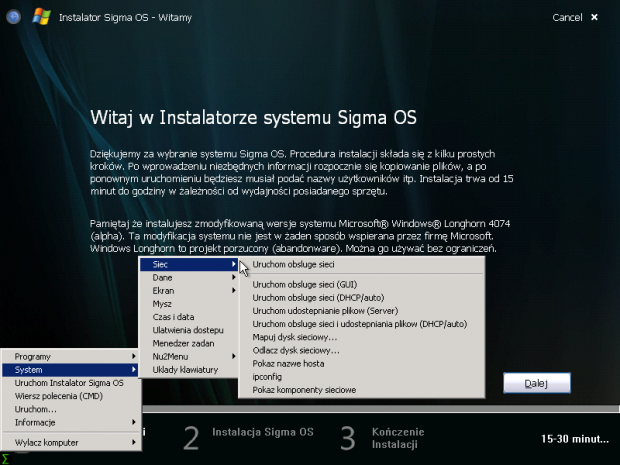Open the Programy submenu
The height and width of the screenshot is (465, 620).
(71, 357)
